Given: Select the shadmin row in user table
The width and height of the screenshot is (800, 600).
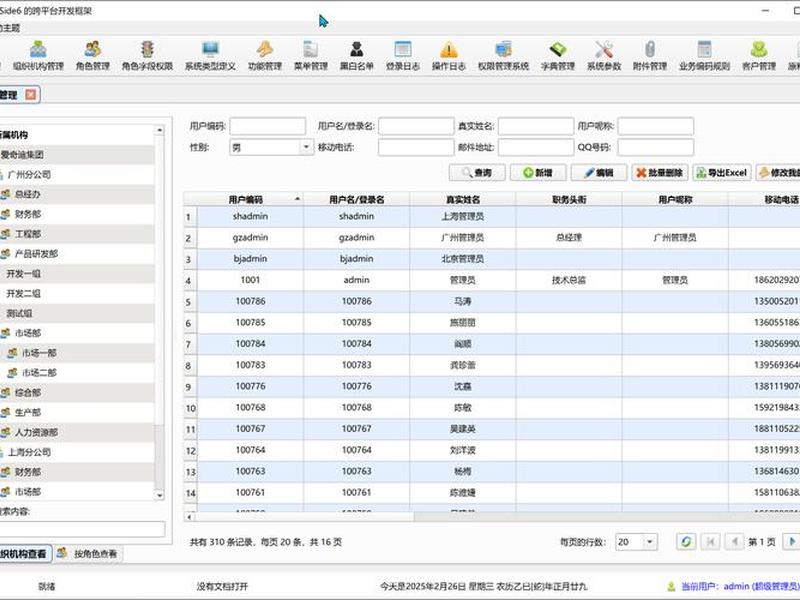Looking at the screenshot, I should pos(492,216).
